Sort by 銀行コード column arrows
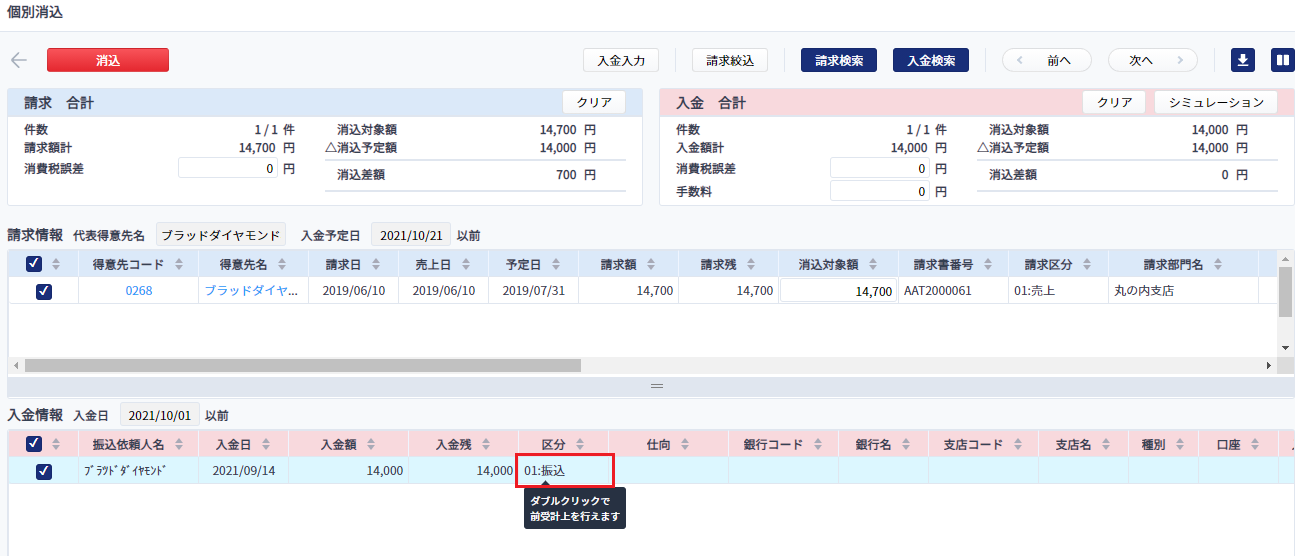Image resolution: width=1295 pixels, height=556 pixels. click(x=817, y=444)
